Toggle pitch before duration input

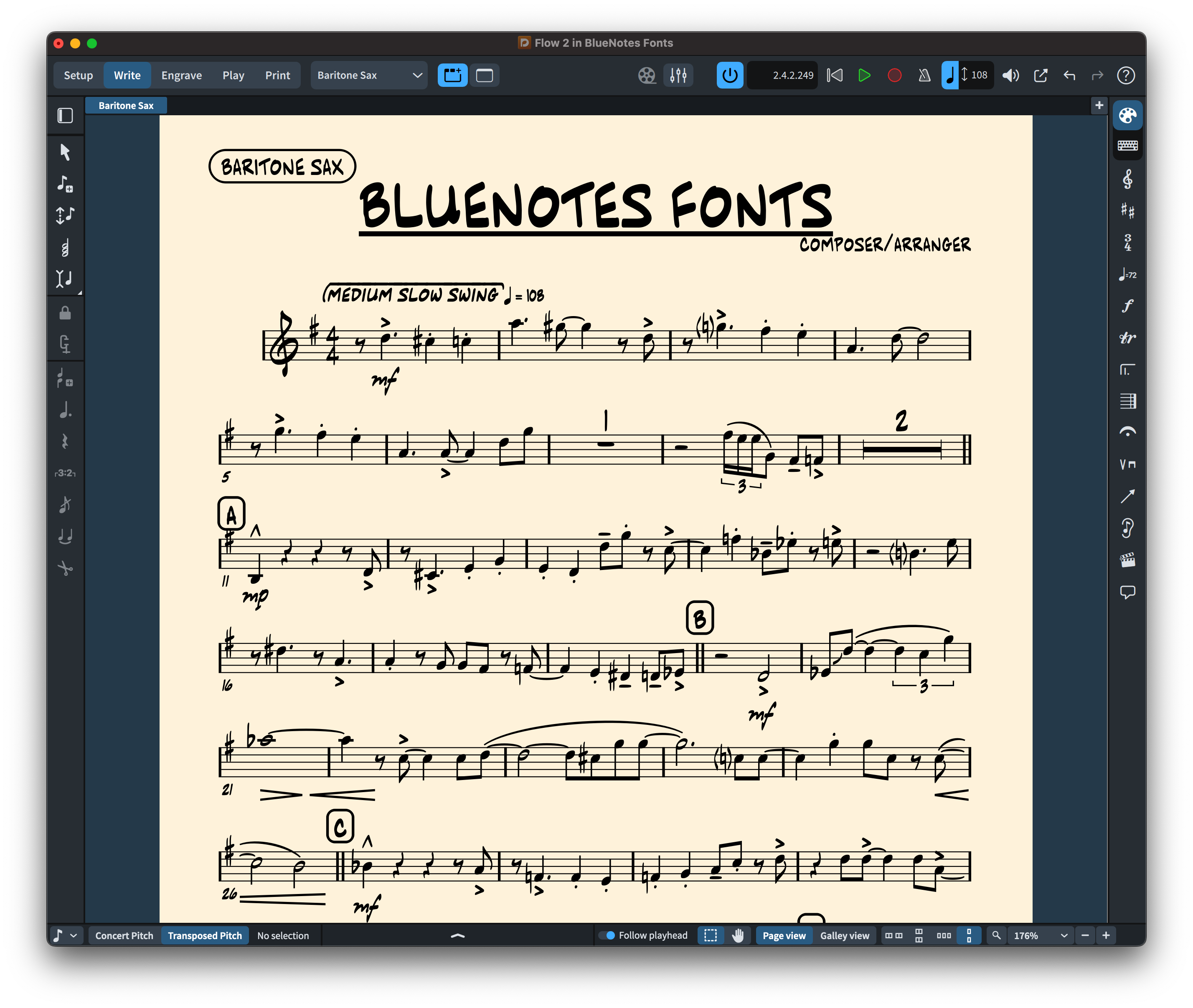(65, 215)
